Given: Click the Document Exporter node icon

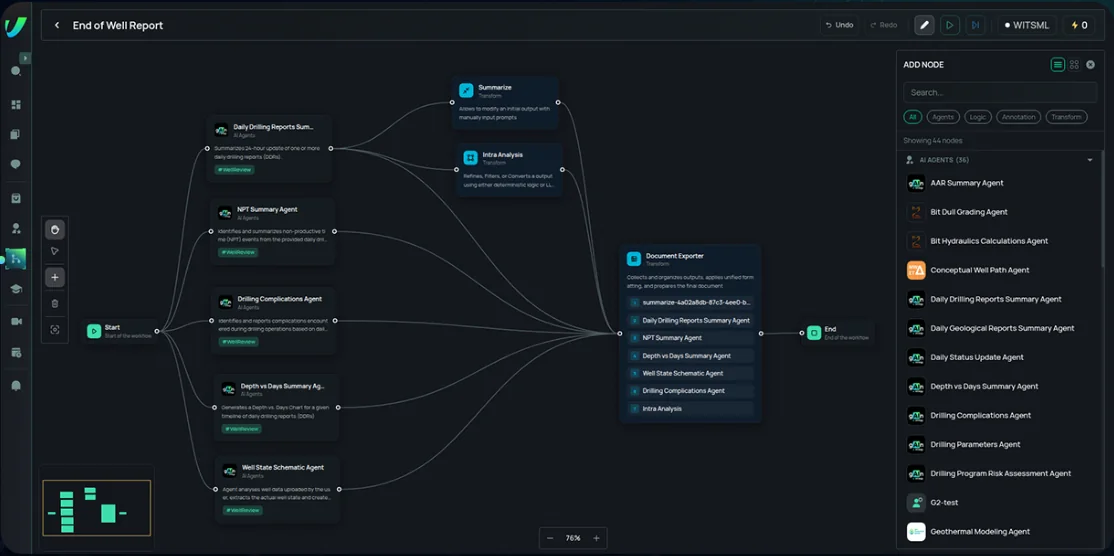Looking at the screenshot, I should click(634, 259).
